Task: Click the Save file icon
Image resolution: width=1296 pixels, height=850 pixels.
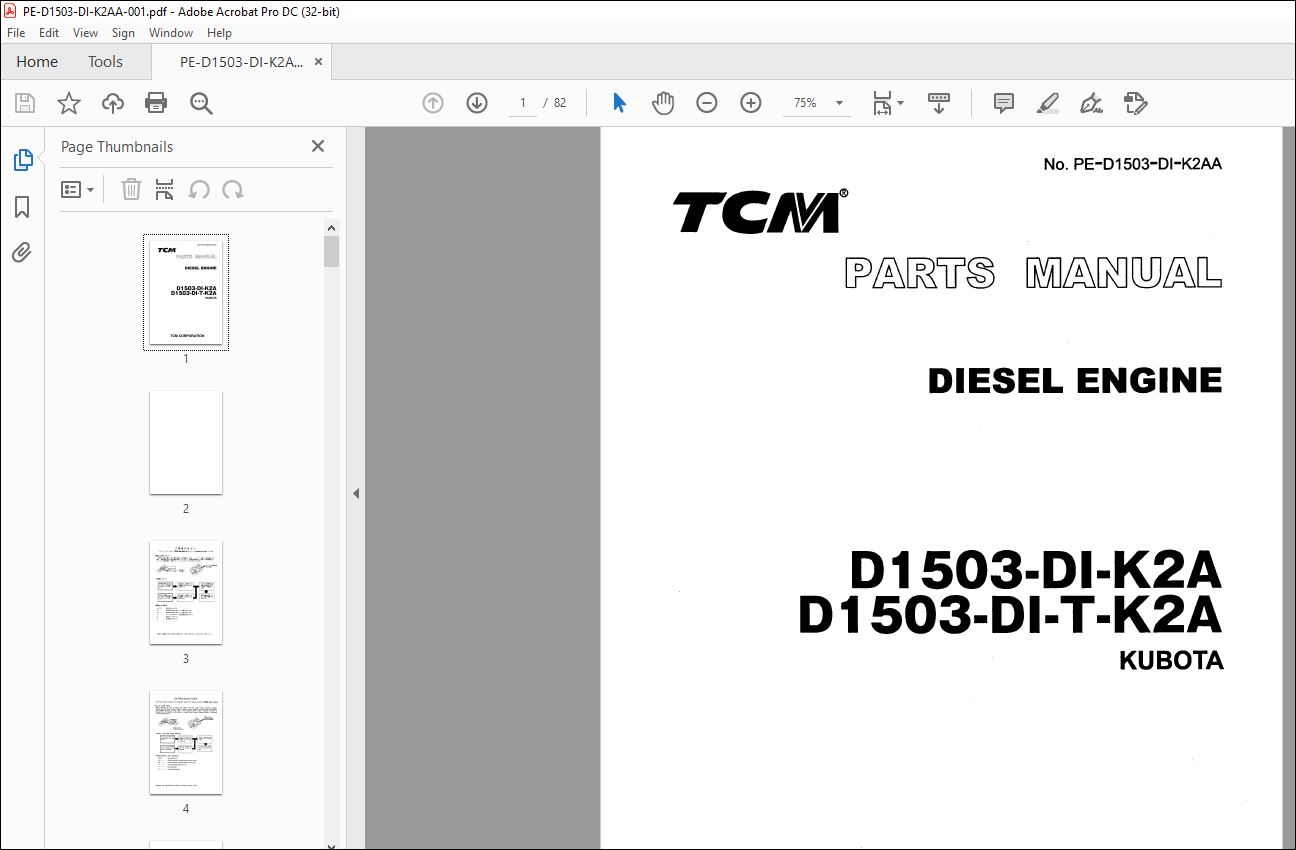Action: click(x=25, y=103)
